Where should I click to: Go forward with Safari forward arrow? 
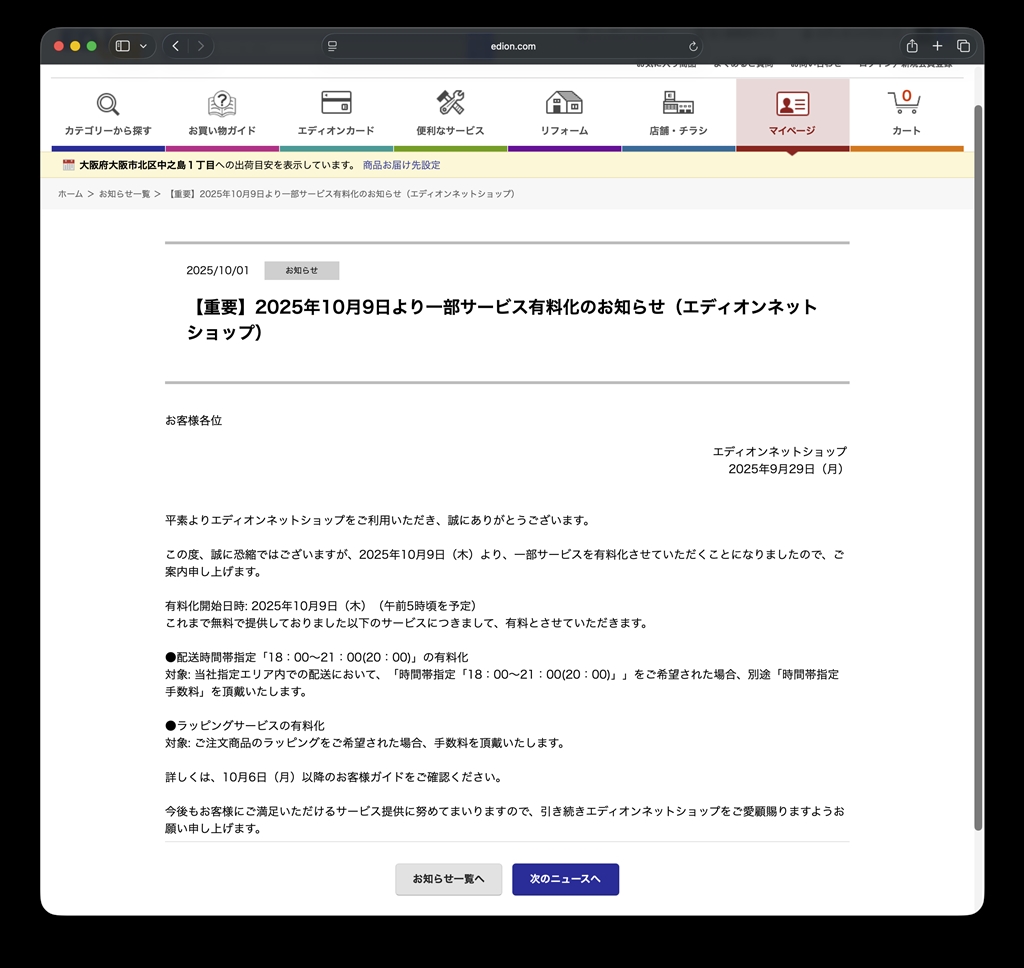tap(200, 46)
